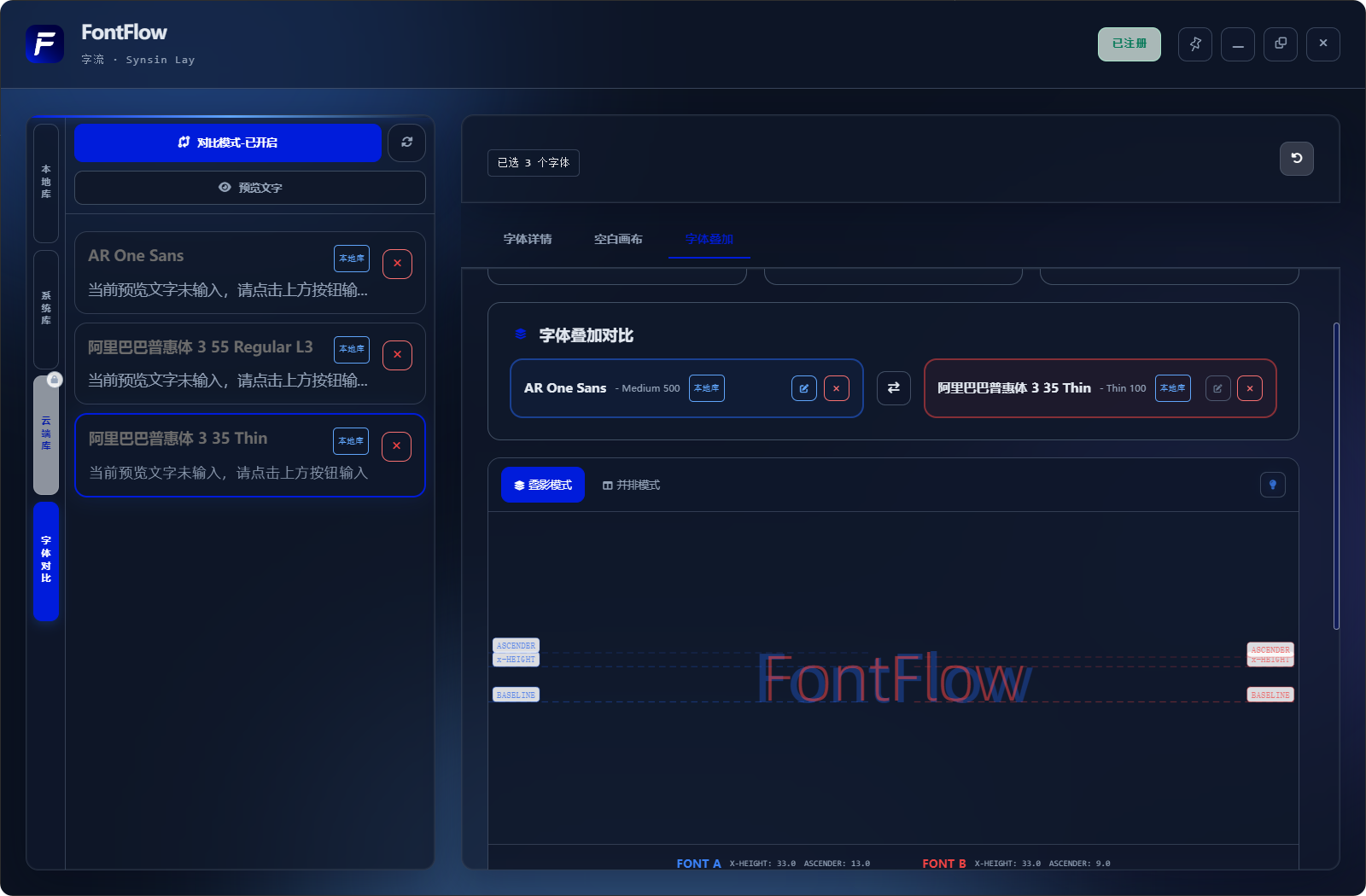Open the 系统库 sidebar tab
The image size is (1366, 896).
[x=46, y=309]
